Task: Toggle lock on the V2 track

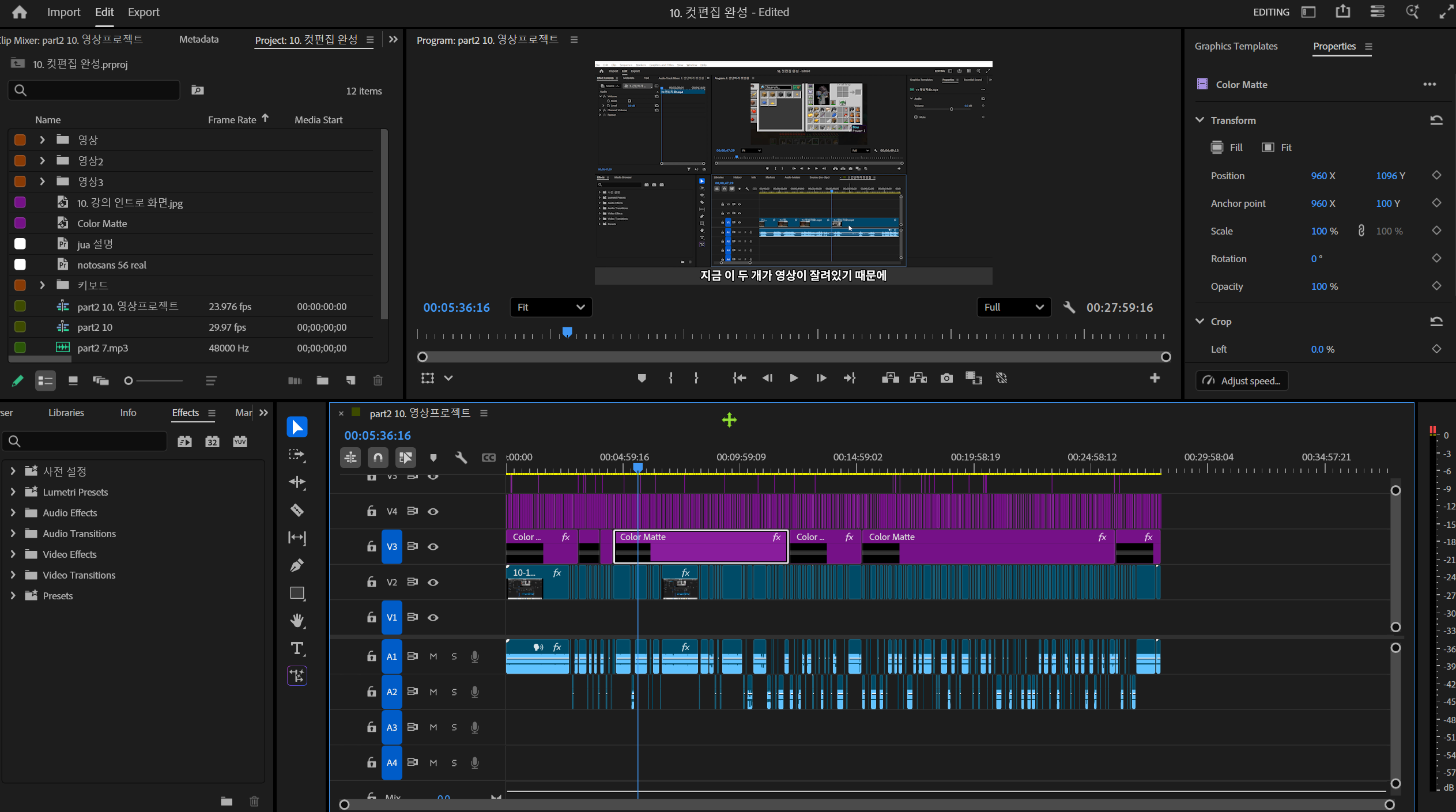Action: click(x=371, y=582)
